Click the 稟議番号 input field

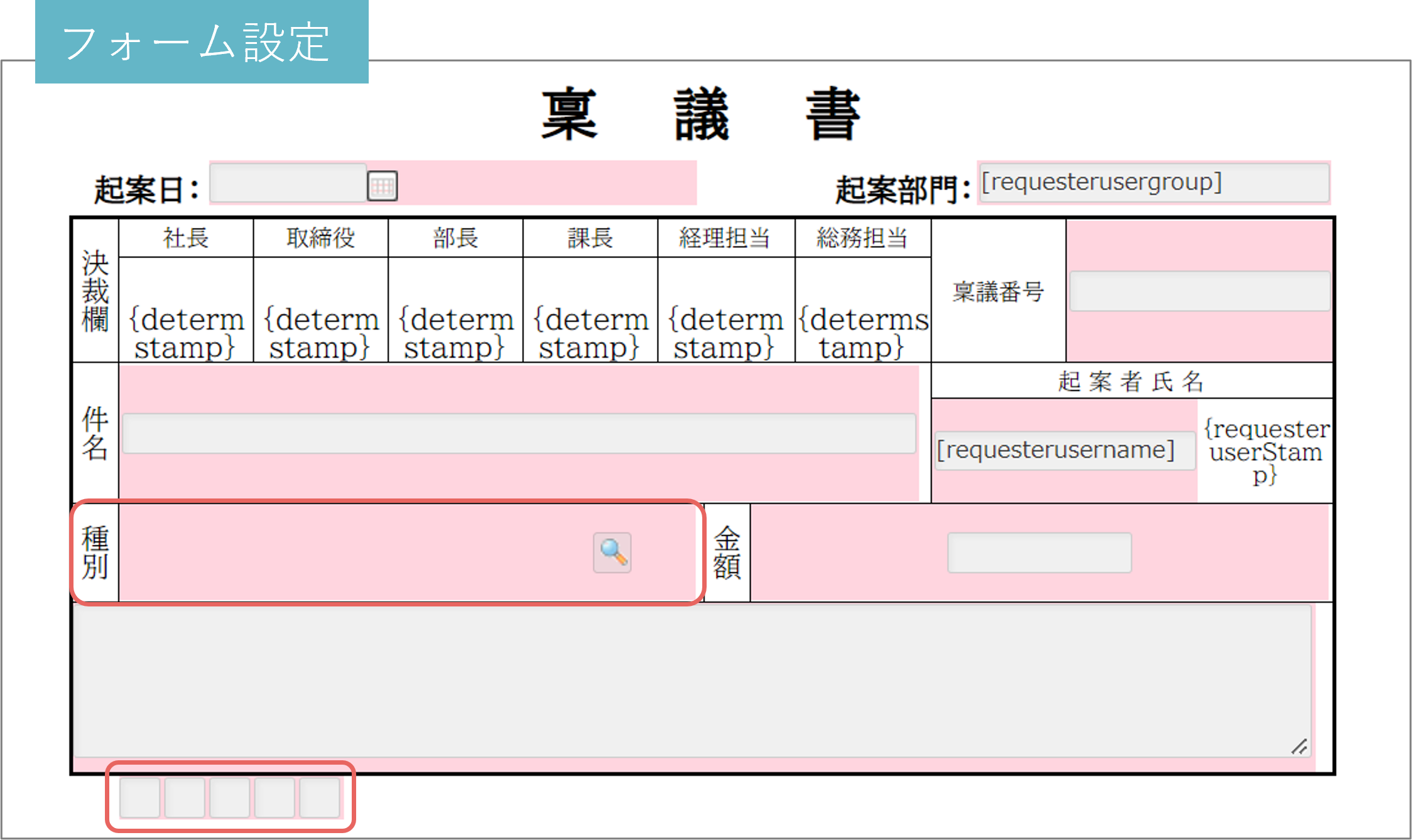point(1200,291)
